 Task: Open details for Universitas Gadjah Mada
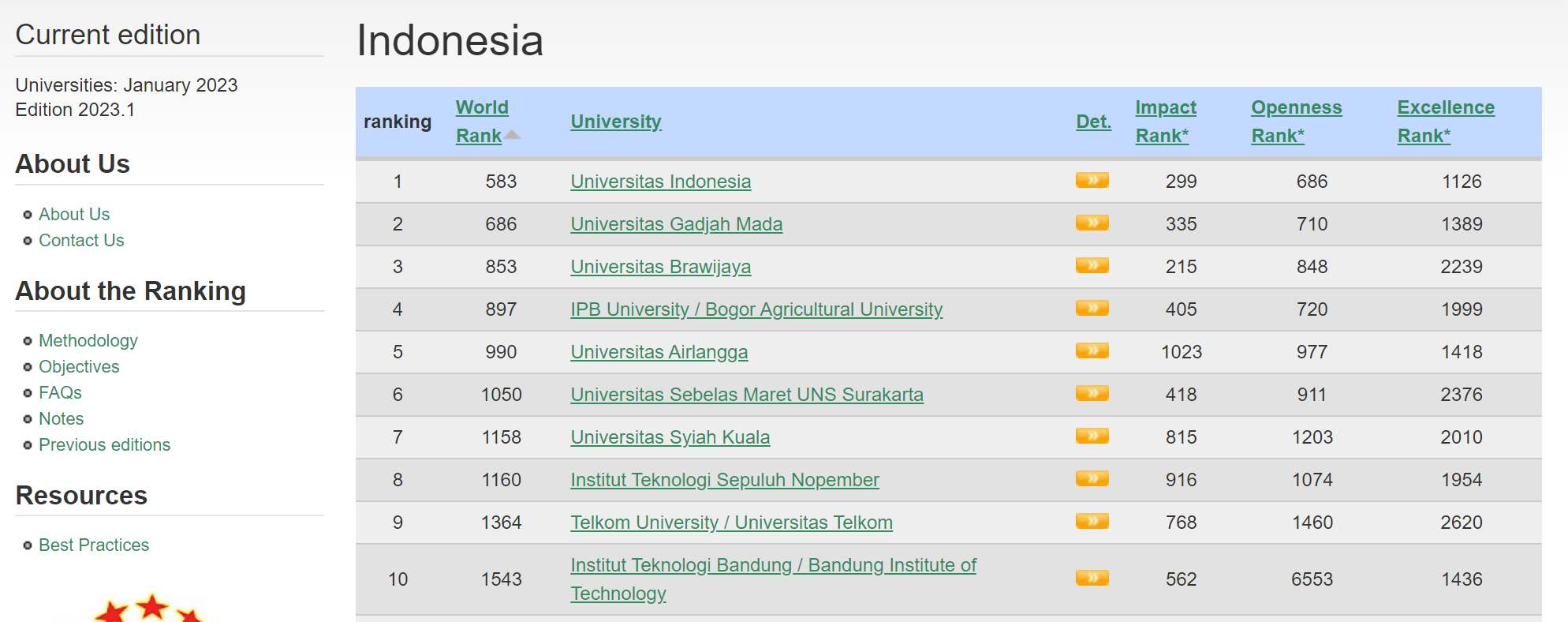pyautogui.click(x=1092, y=223)
